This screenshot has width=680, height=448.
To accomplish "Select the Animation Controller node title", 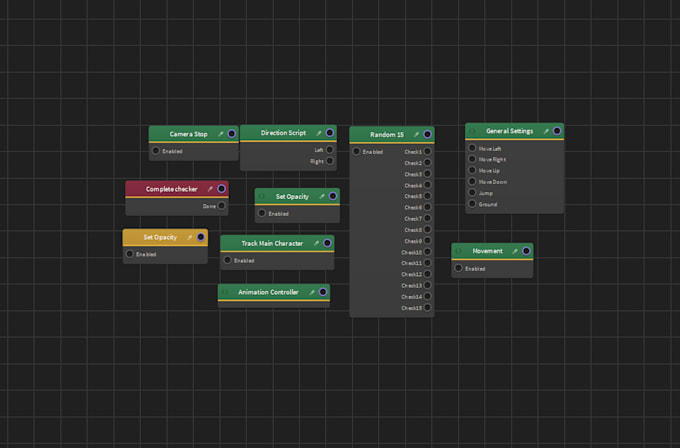I will 270,292.
